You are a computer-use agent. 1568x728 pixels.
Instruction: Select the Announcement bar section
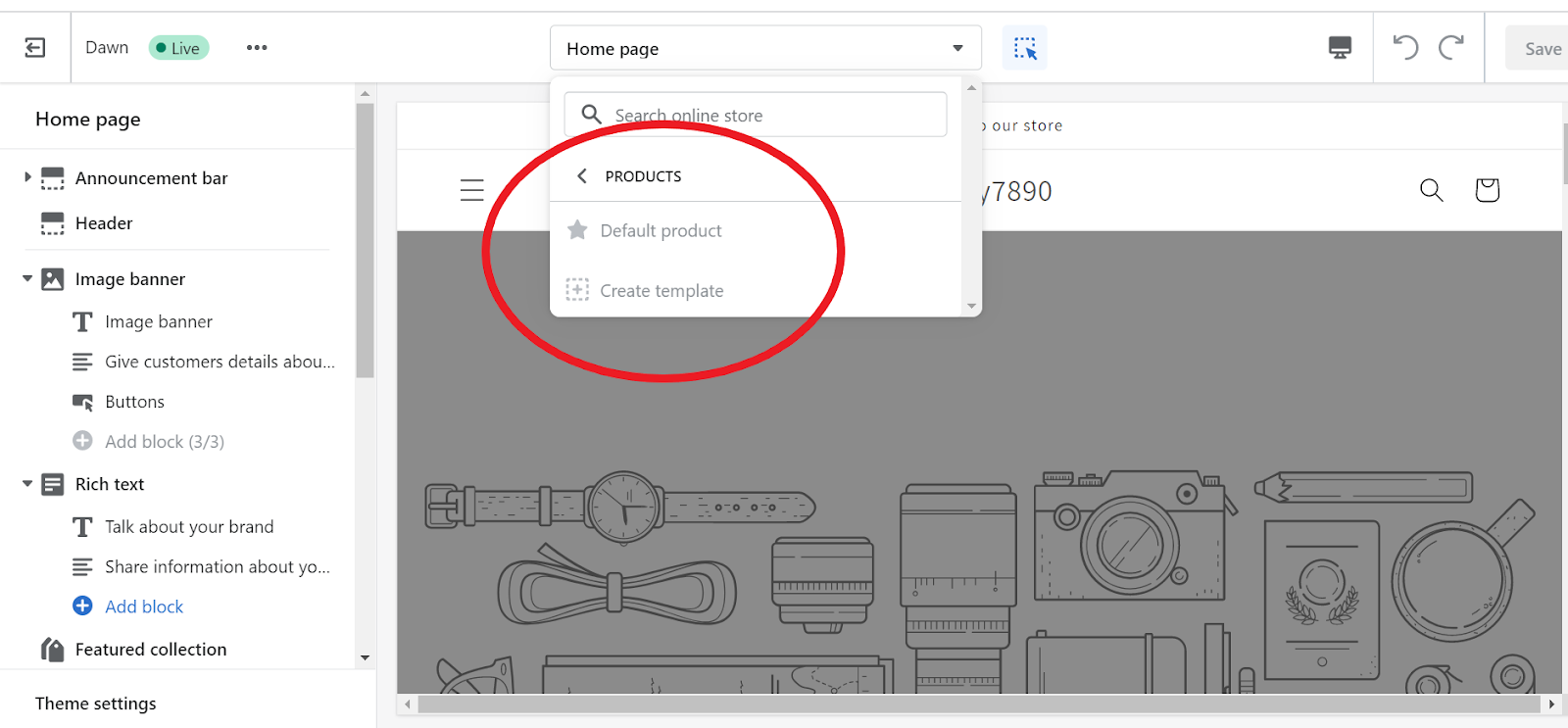[x=151, y=178]
